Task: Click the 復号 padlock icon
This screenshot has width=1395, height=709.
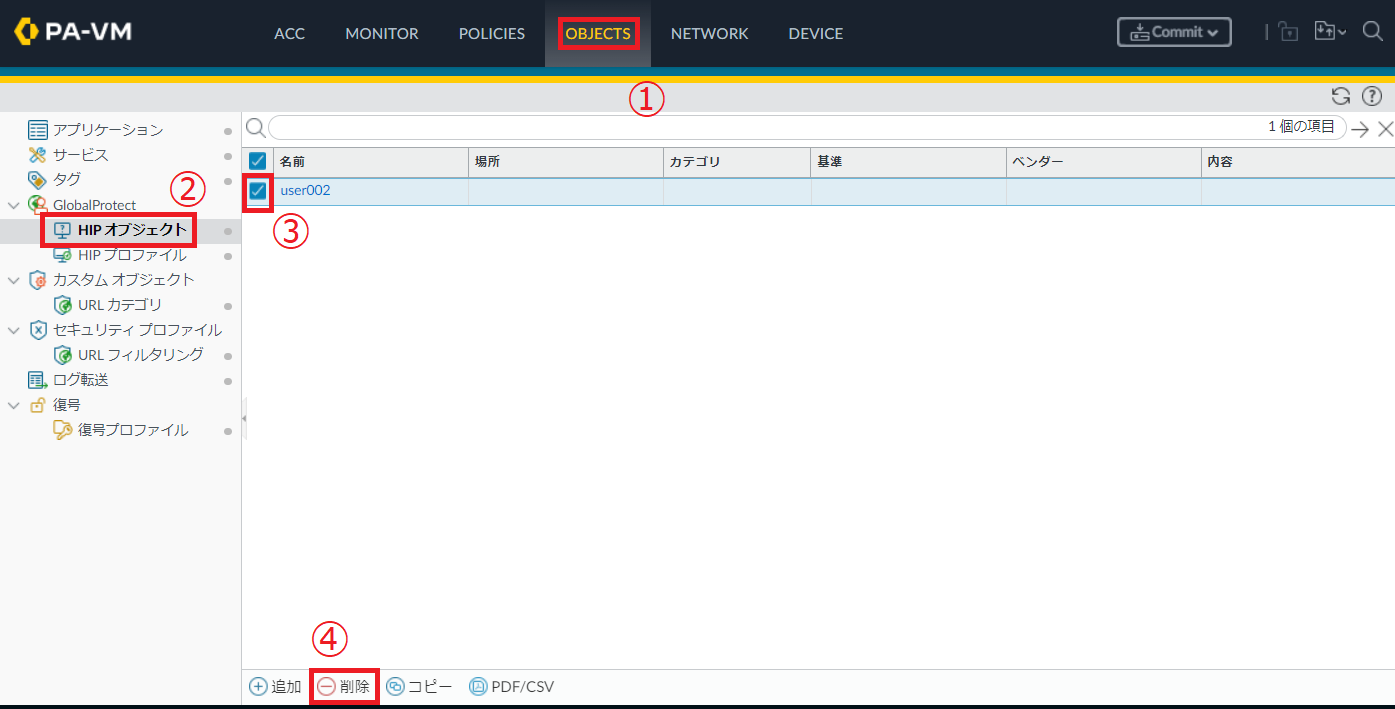Action: tap(38, 405)
